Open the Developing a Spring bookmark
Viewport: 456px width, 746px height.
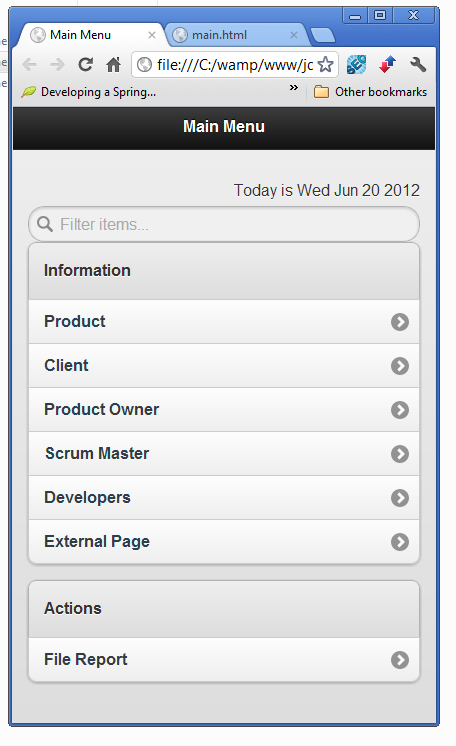point(89,92)
